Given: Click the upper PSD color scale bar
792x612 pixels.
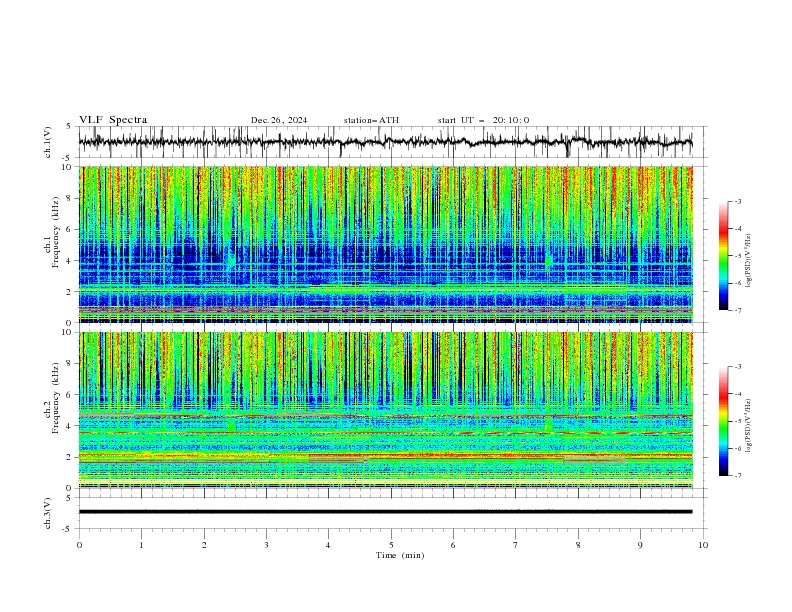Looking at the screenshot, I should 724,256.
